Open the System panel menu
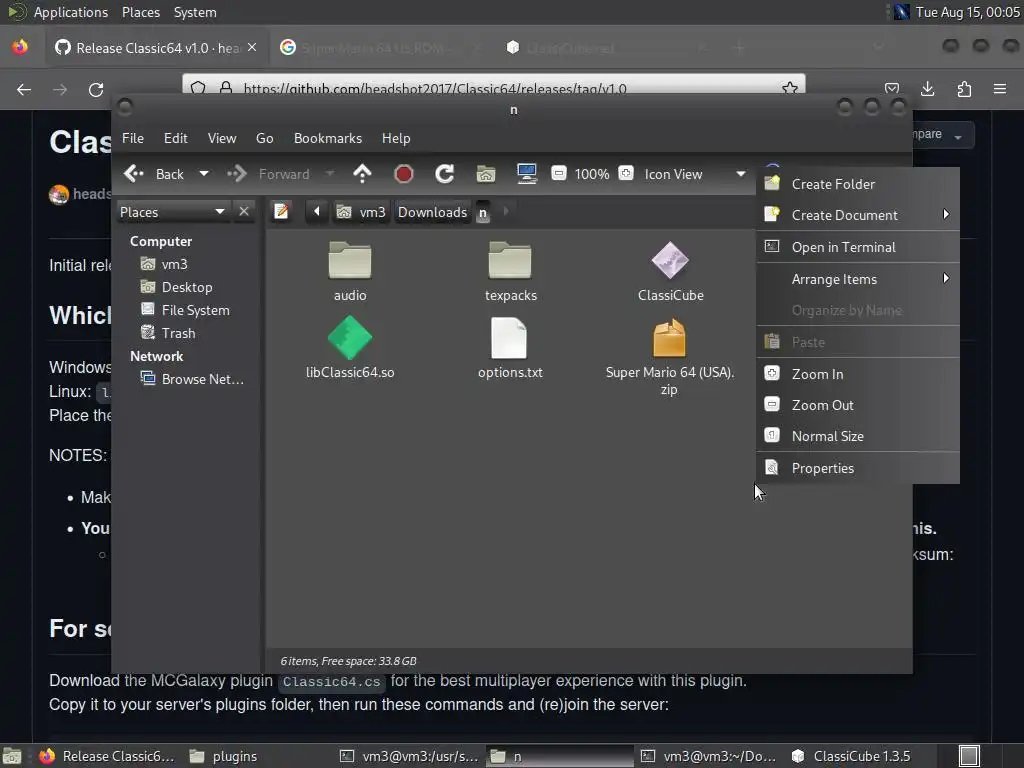Image resolution: width=1024 pixels, height=768 pixels. tap(195, 12)
